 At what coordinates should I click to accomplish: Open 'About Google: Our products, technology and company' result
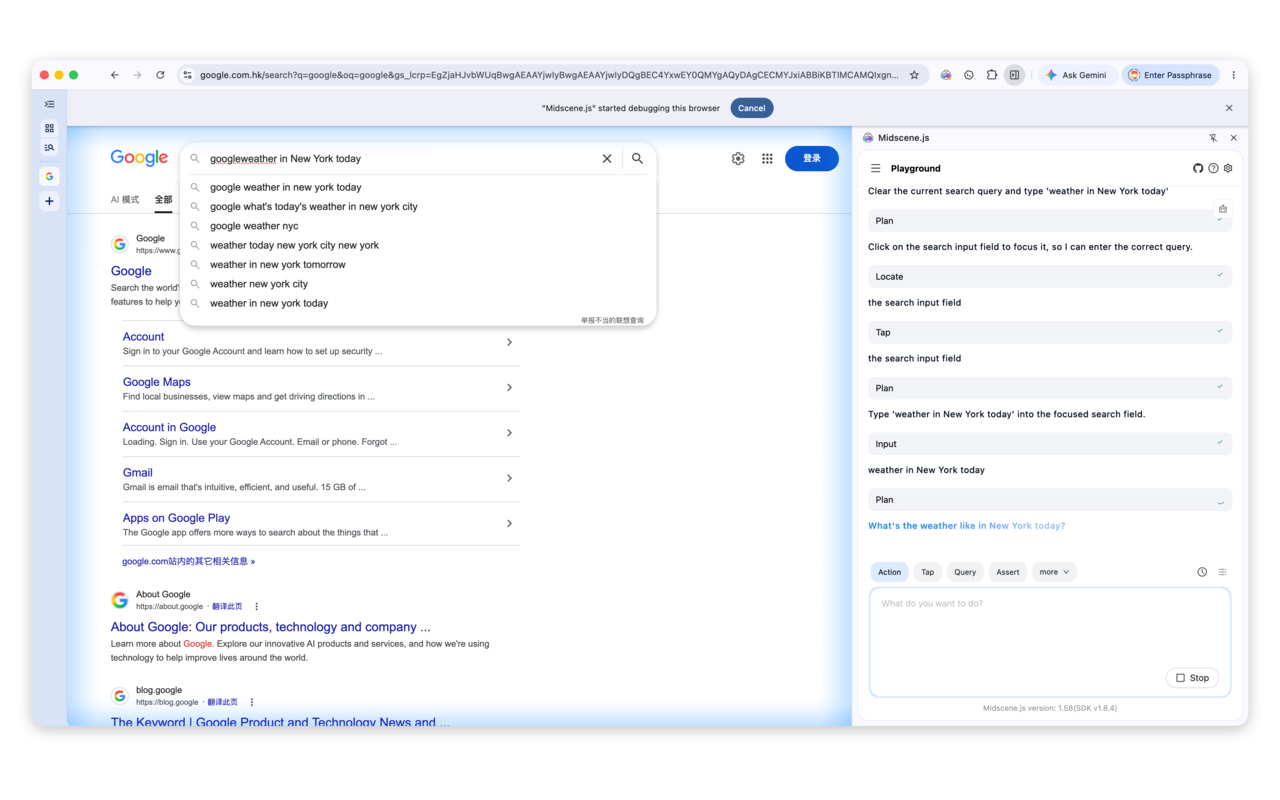(x=270, y=627)
